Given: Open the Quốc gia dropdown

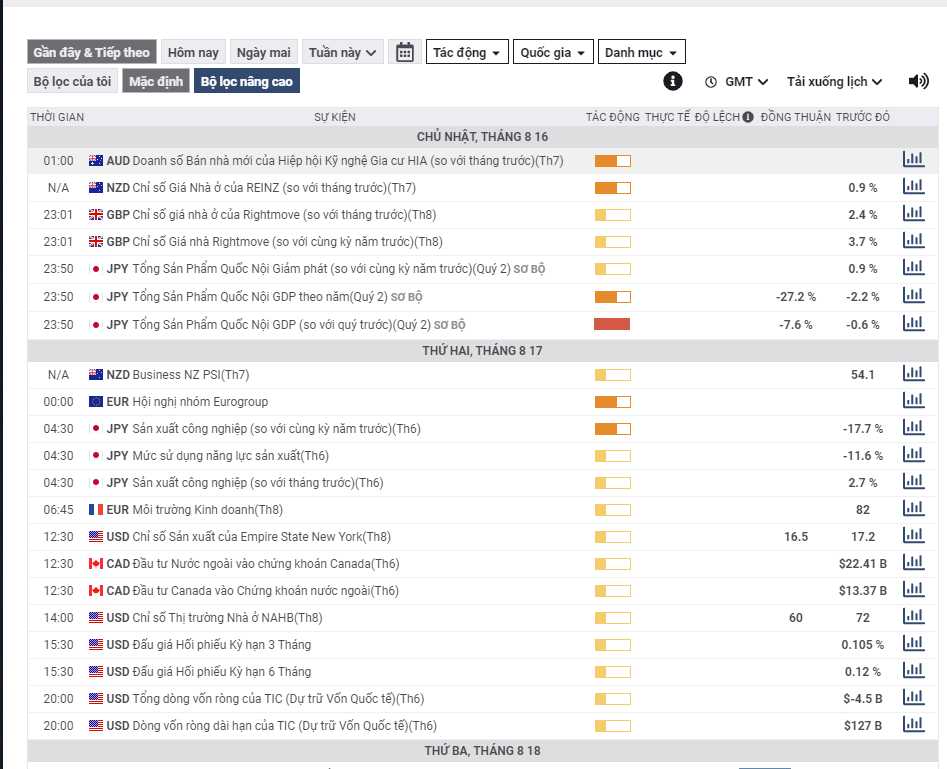Looking at the screenshot, I should pos(554,52).
